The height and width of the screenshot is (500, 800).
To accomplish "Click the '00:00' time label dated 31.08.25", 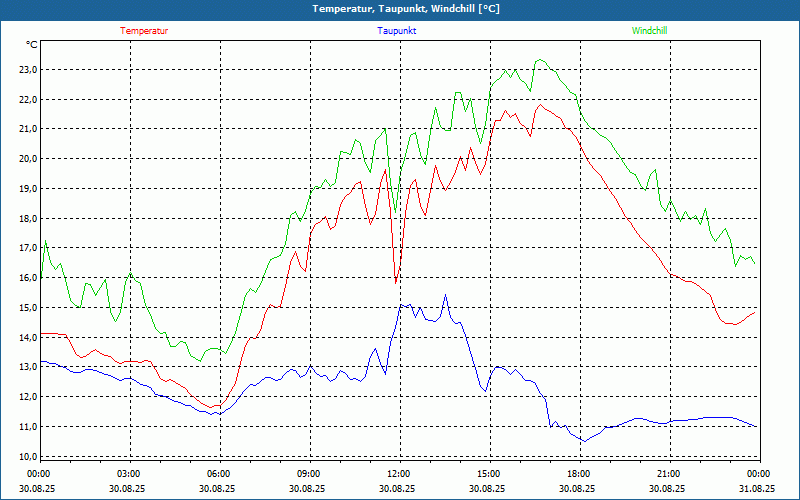I will (757, 474).
